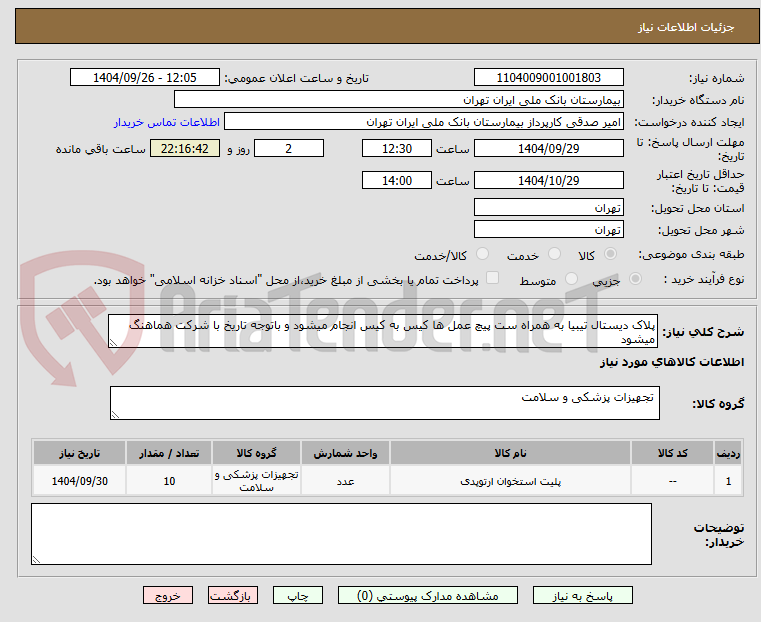
Task: Open اطلاعات تماس خریدار link
Action: [167, 122]
